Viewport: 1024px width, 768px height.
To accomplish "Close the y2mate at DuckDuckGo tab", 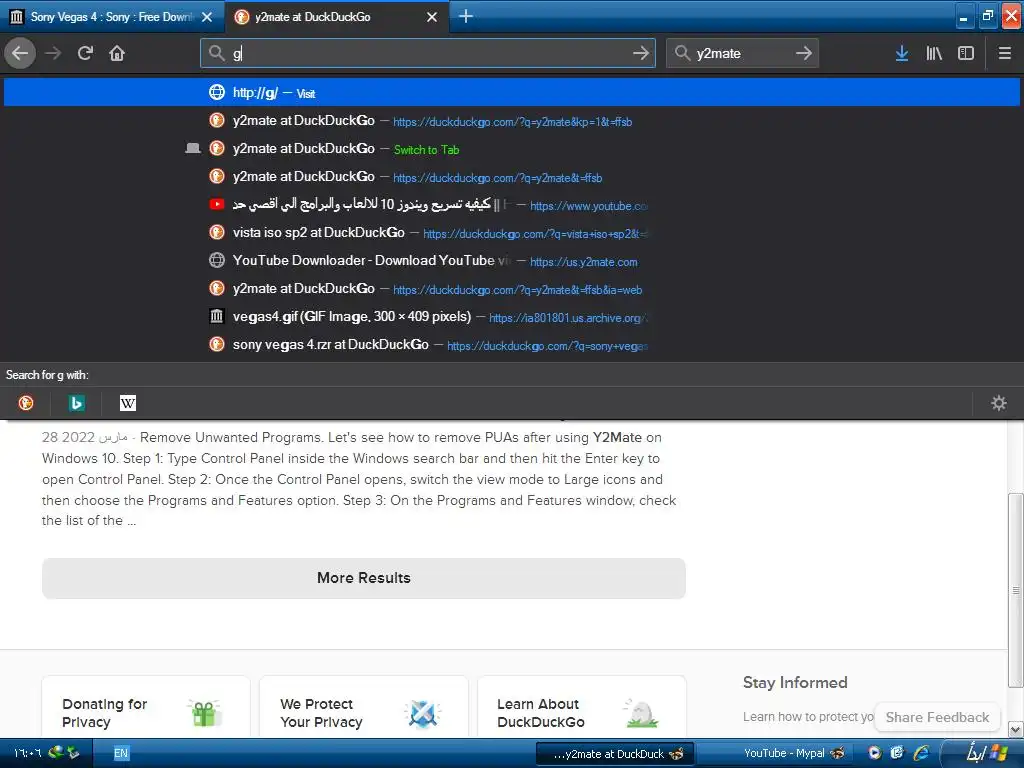I will [x=432, y=17].
